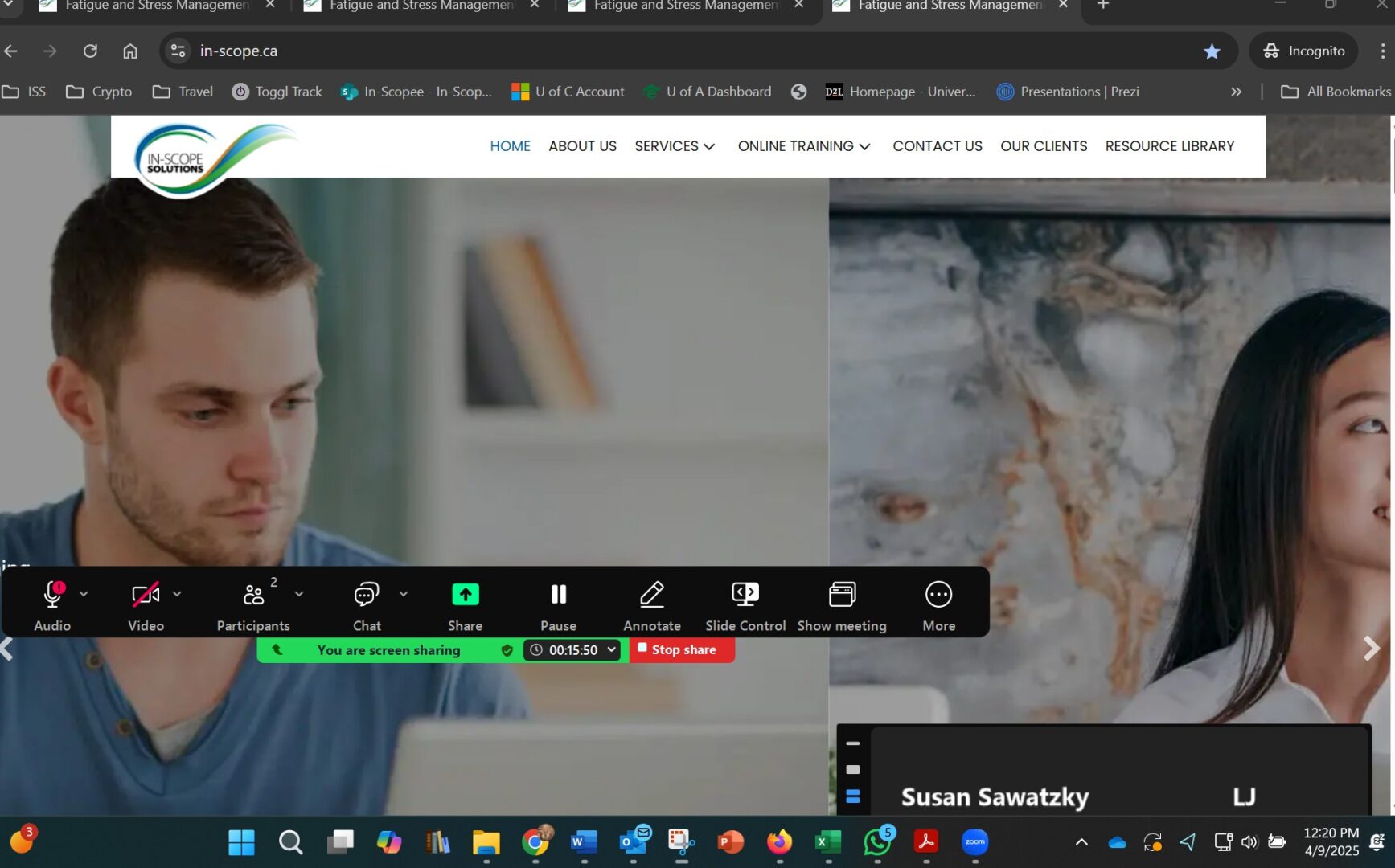The image size is (1395, 868).
Task: Go to the ABOUT US page
Action: click(x=582, y=146)
